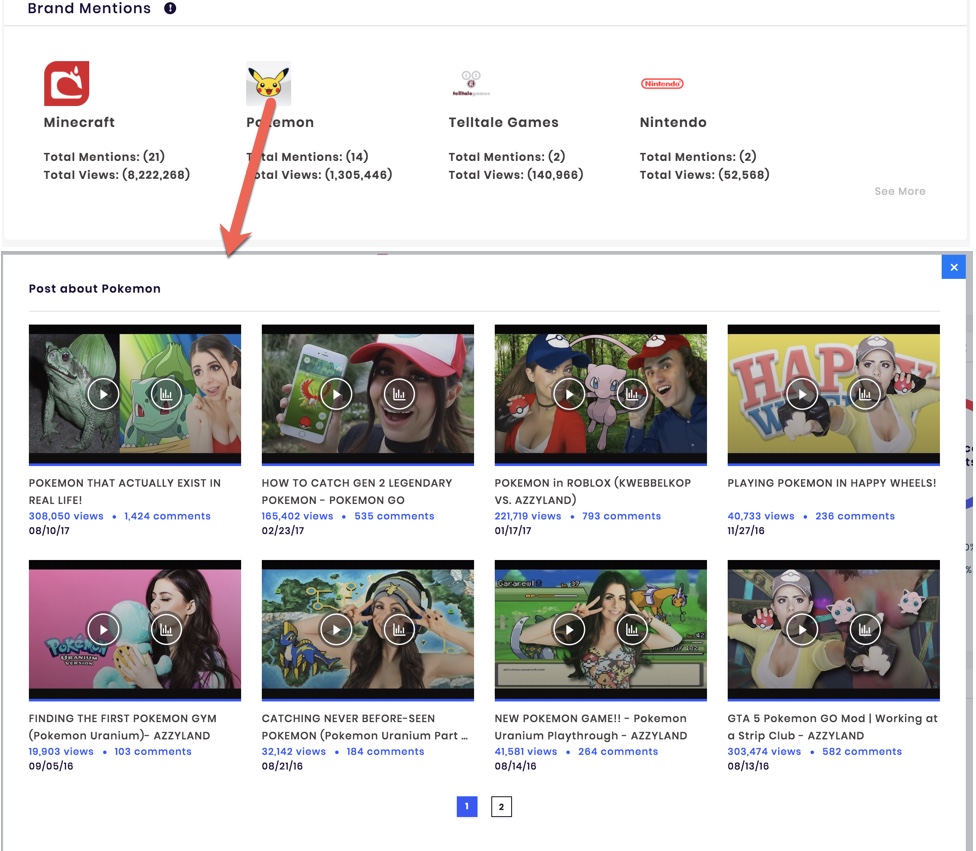Go to page 2 of Pokemon posts
Viewport: 976px width, 851px height.
501,807
